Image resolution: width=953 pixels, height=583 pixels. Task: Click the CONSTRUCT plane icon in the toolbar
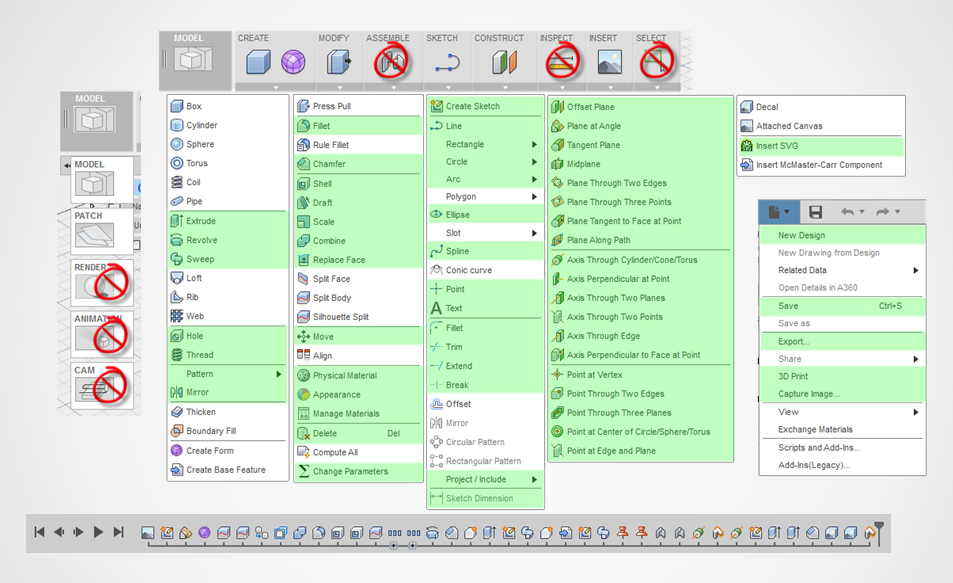click(504, 62)
